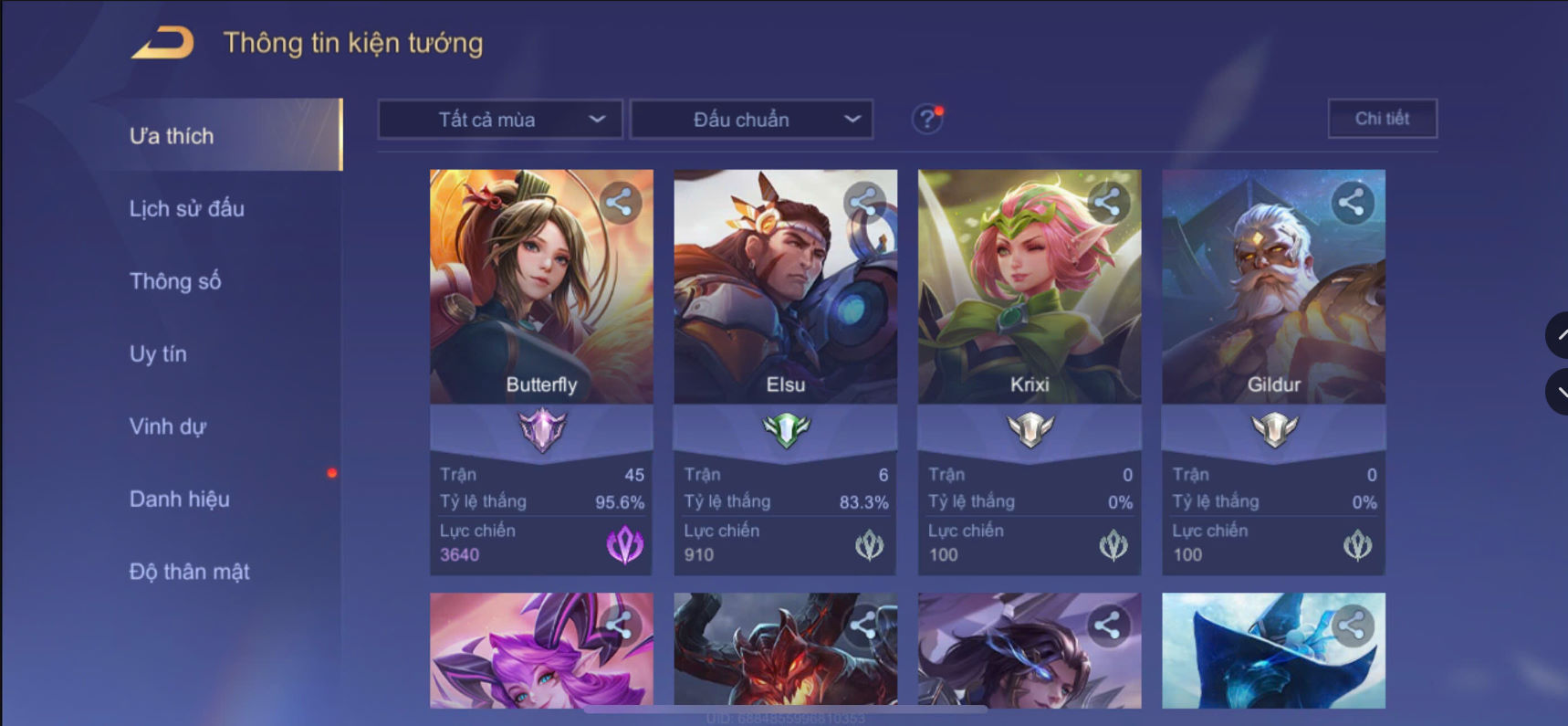The height and width of the screenshot is (726, 1568).
Task: Click the Chi tiết button
Action: [x=1383, y=119]
